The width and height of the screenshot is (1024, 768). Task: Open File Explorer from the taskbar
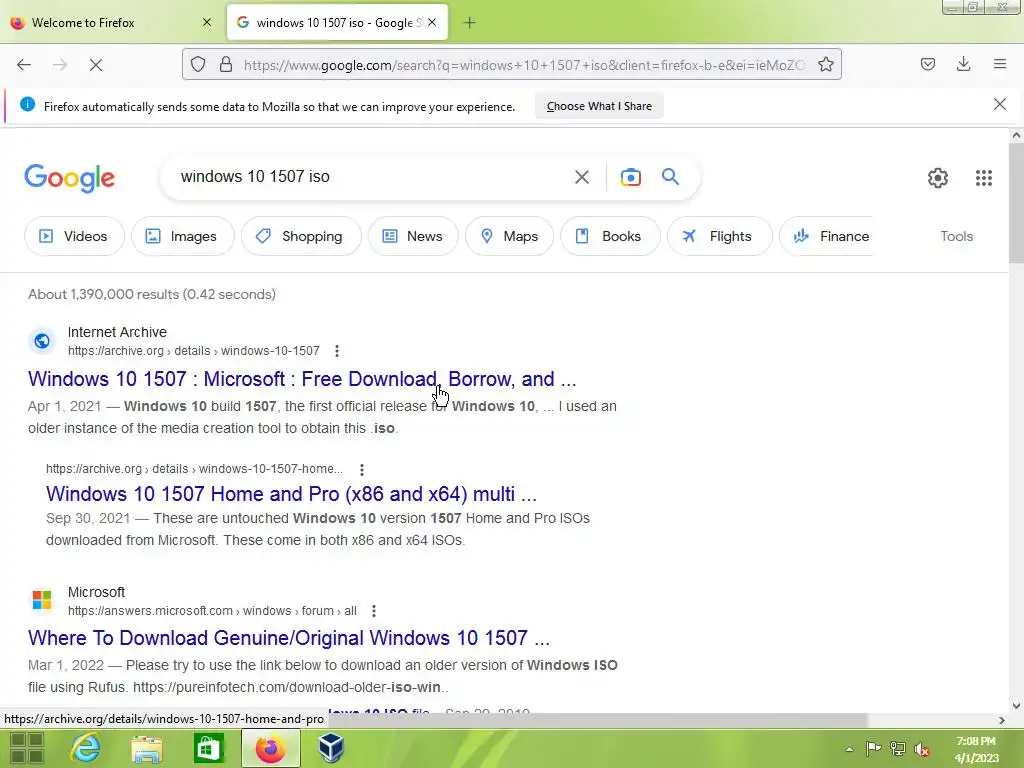pos(147,748)
